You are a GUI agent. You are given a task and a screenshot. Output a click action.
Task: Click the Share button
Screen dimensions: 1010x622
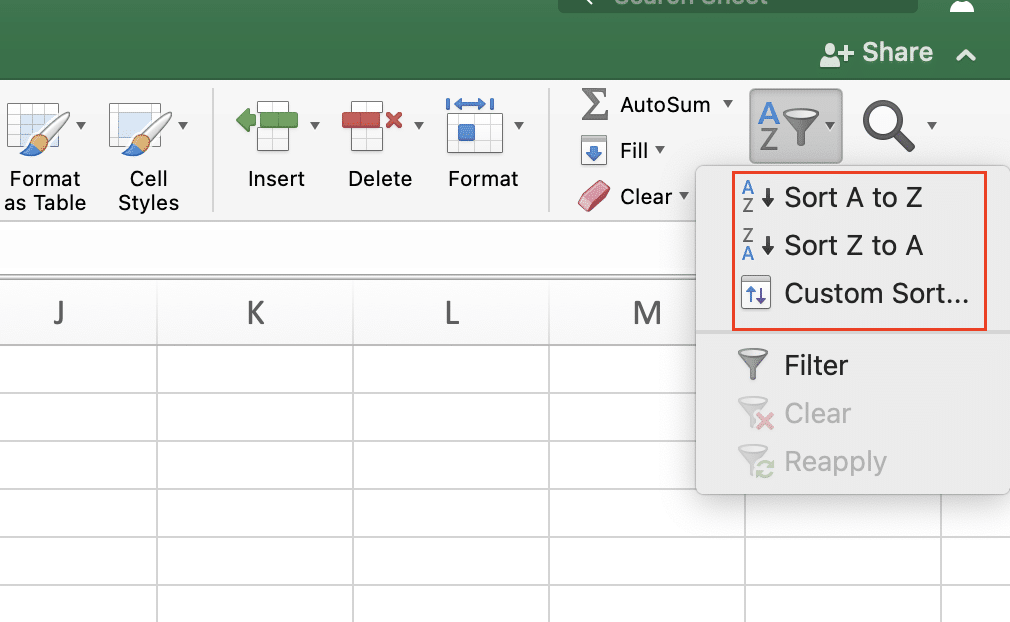pyautogui.click(x=877, y=53)
